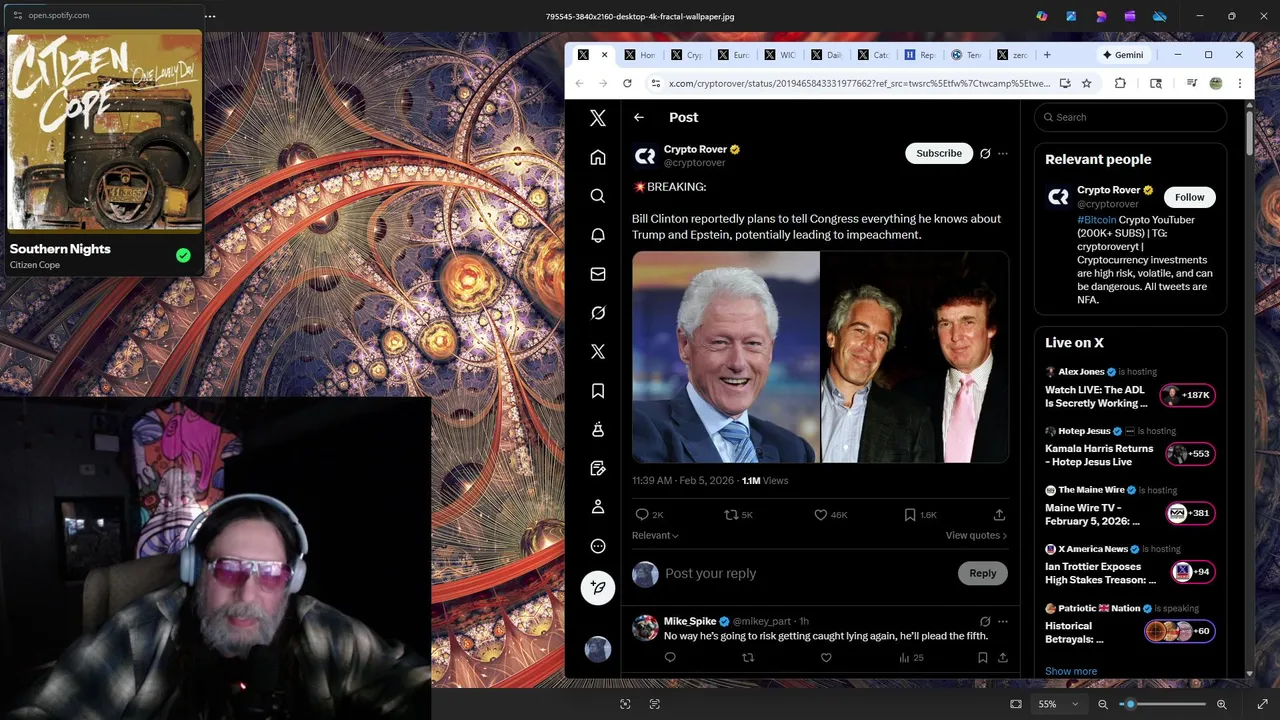Go back using the Post arrow
Viewport: 1280px width, 720px height.
click(639, 117)
